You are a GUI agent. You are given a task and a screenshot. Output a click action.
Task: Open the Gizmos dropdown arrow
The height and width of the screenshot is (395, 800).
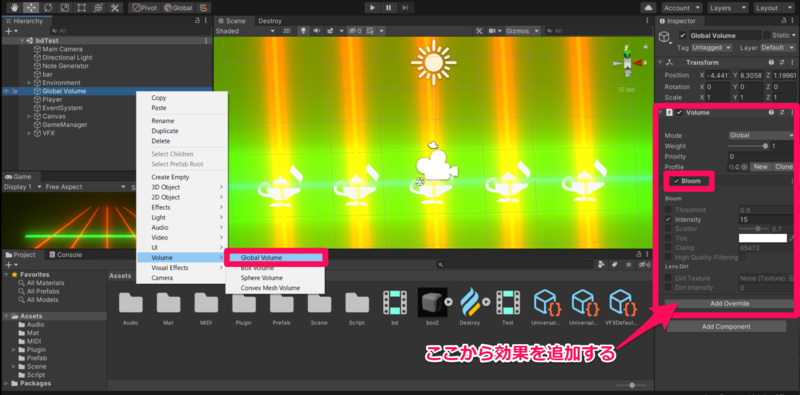click(536, 31)
